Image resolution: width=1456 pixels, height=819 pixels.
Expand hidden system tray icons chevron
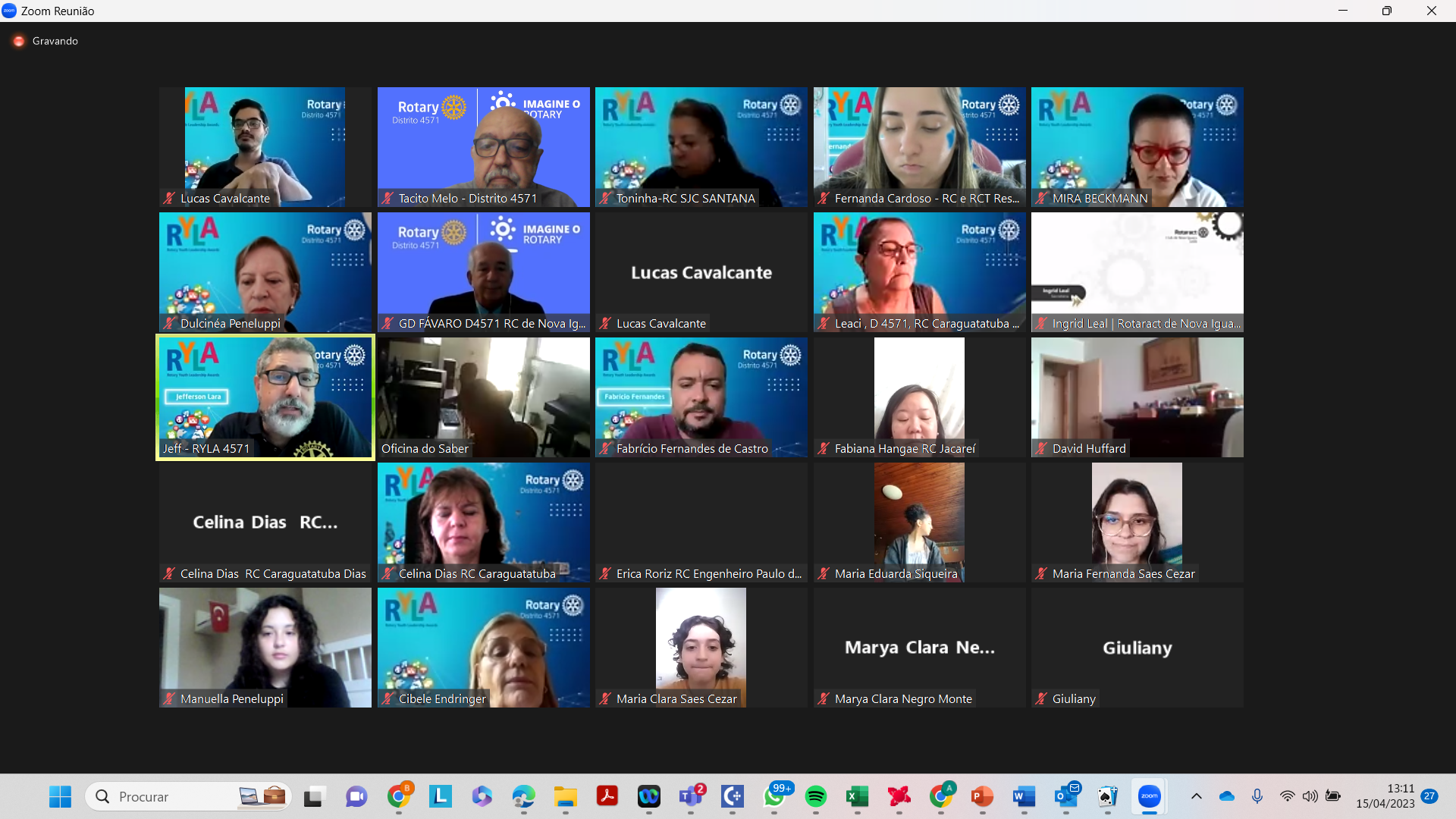tap(1196, 796)
